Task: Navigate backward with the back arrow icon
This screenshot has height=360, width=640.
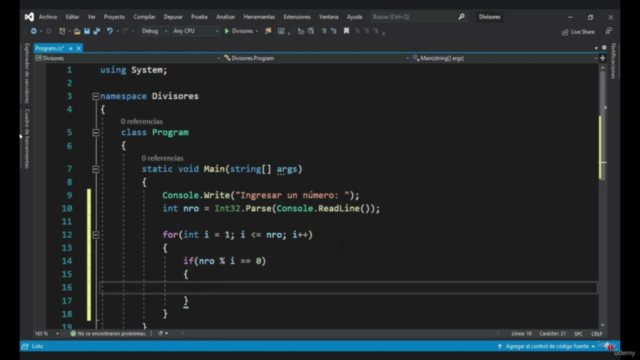Action: click(33, 31)
